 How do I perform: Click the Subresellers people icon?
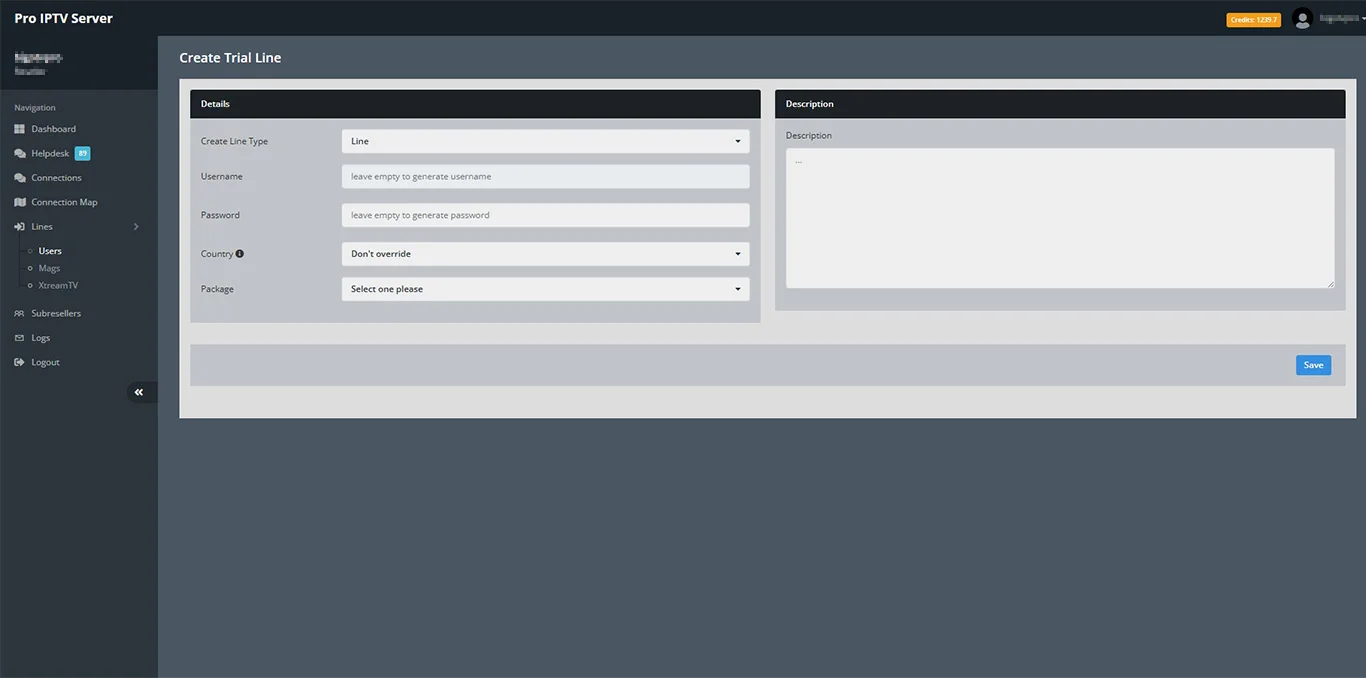(19, 314)
